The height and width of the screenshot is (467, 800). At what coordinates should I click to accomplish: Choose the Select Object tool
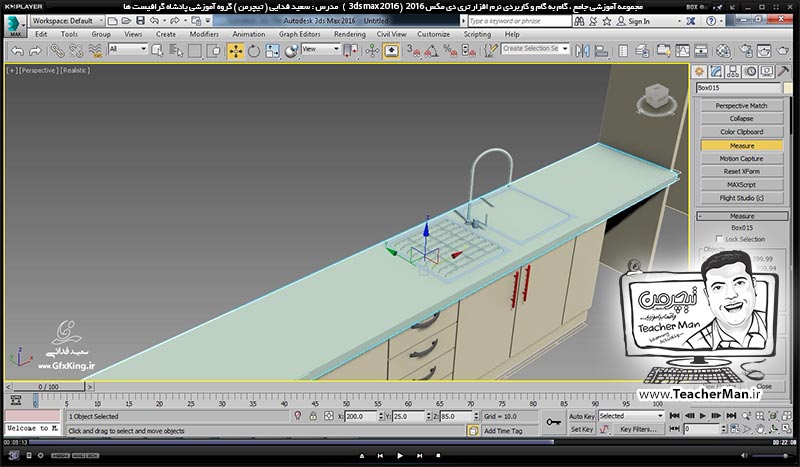coord(158,51)
